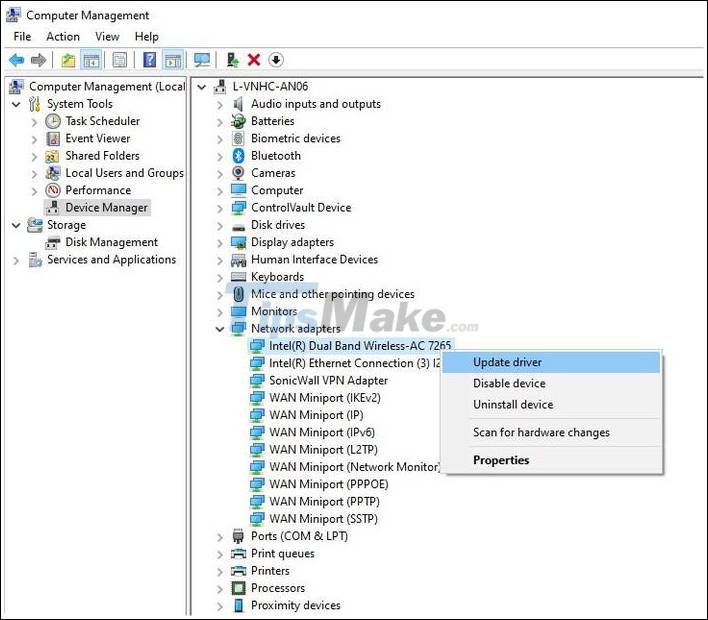
Task: Click the Bluetooth category icon
Action: click(238, 156)
